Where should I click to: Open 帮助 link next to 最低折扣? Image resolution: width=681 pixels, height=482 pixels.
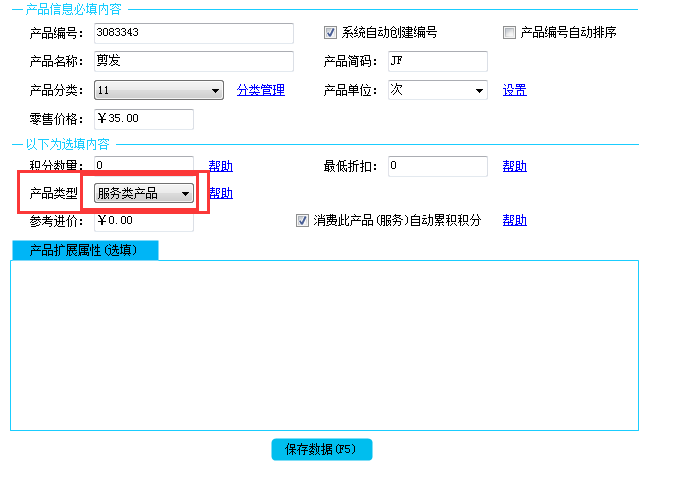[x=514, y=166]
